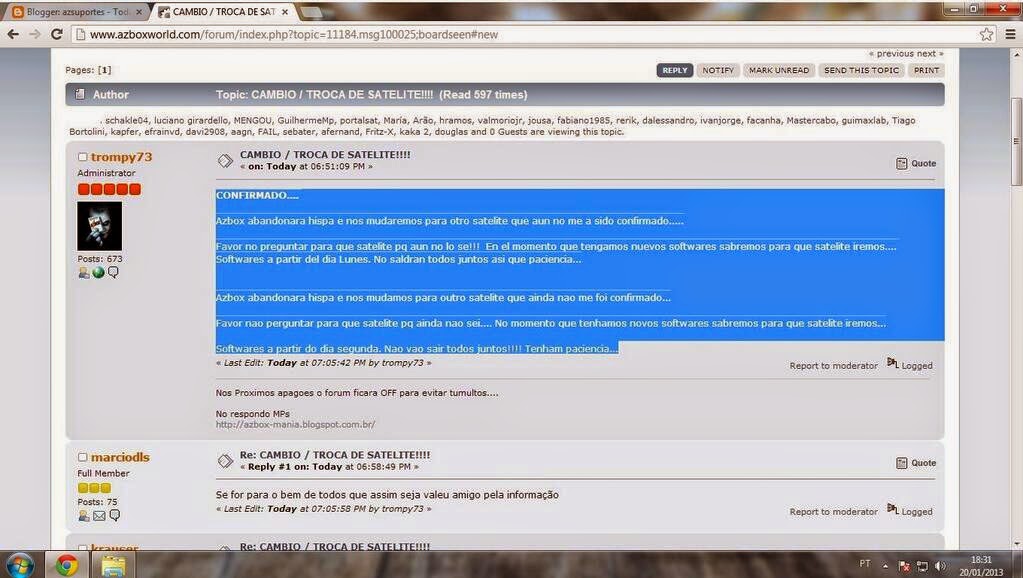Click Report to moderator on trompy73's post
The width and height of the screenshot is (1023, 578).
(x=833, y=365)
